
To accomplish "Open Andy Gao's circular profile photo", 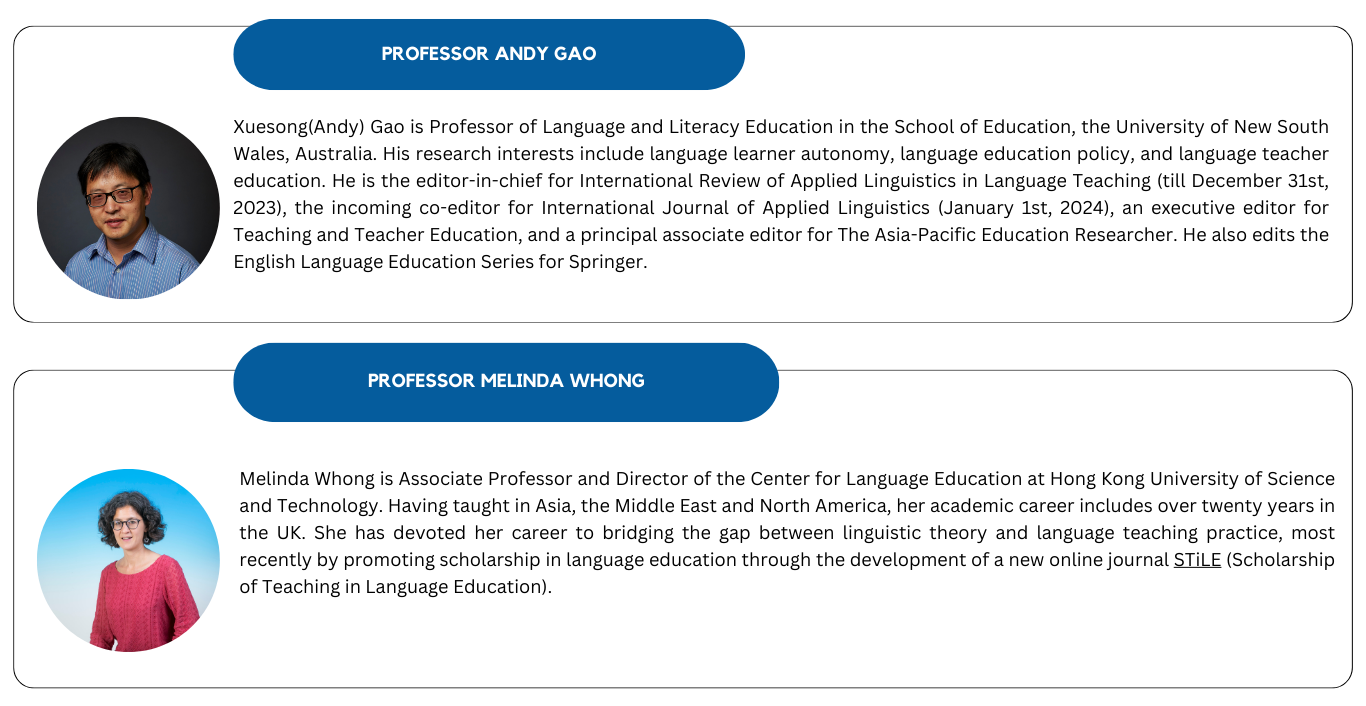I will tap(128, 208).
